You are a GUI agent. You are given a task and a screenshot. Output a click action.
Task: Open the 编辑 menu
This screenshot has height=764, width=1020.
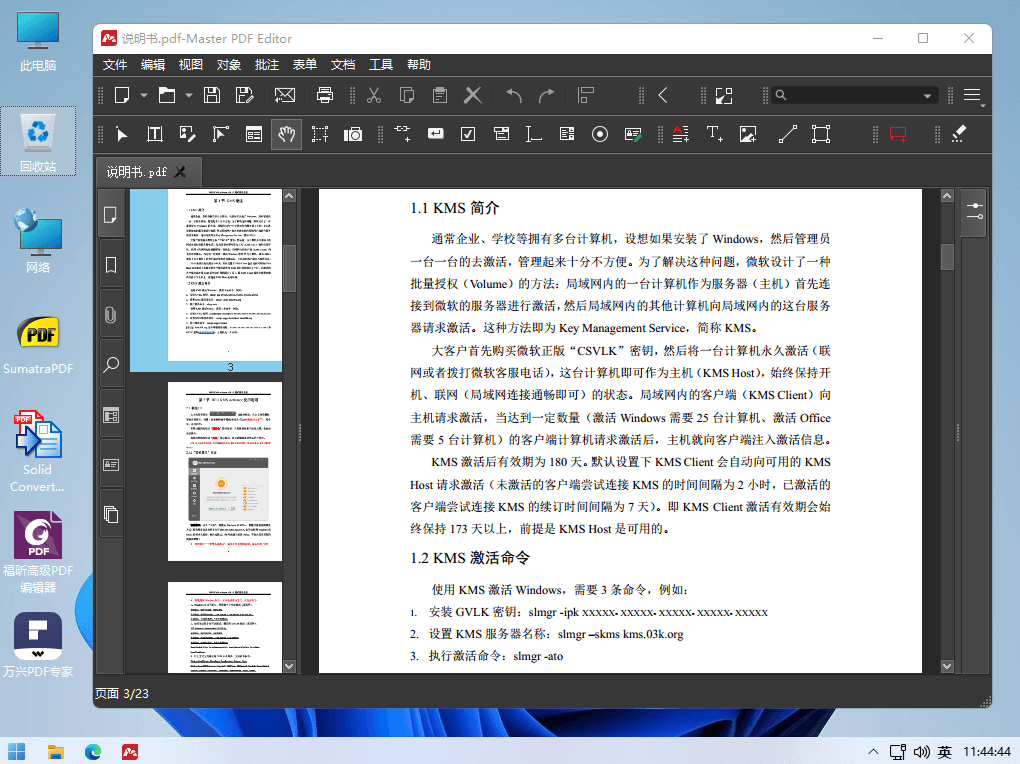[153, 64]
